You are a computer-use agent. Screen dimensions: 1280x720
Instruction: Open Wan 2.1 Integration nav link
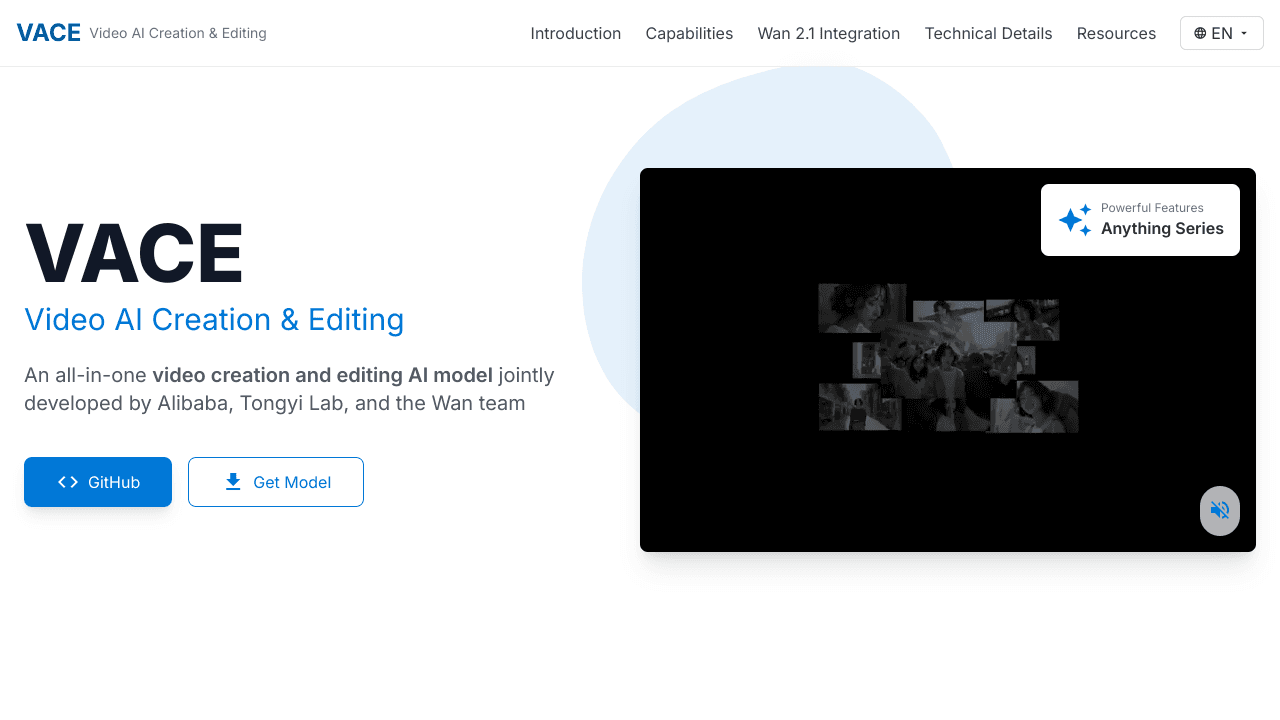(828, 33)
